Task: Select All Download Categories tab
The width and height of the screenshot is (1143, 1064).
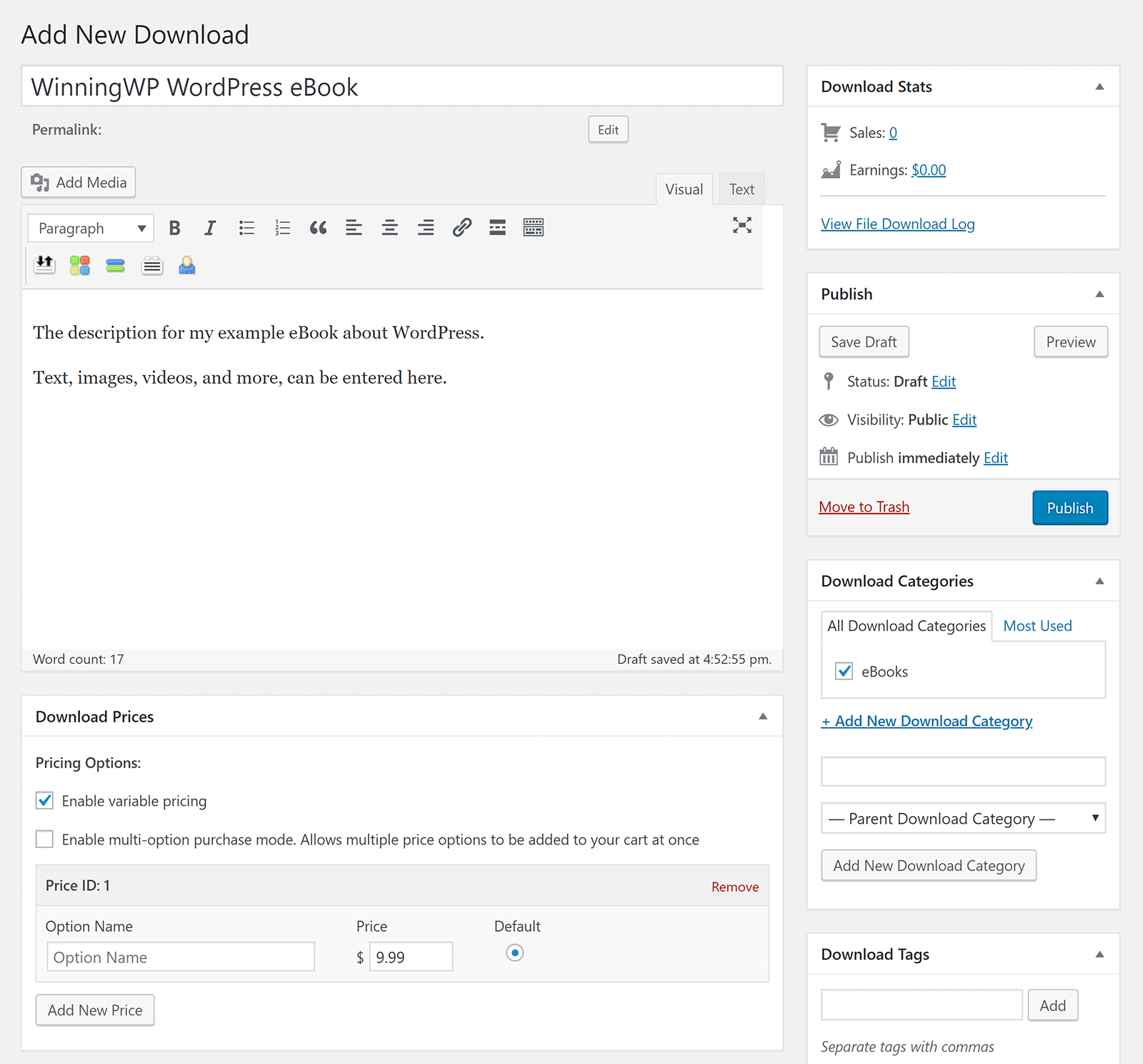Action: tap(907, 626)
